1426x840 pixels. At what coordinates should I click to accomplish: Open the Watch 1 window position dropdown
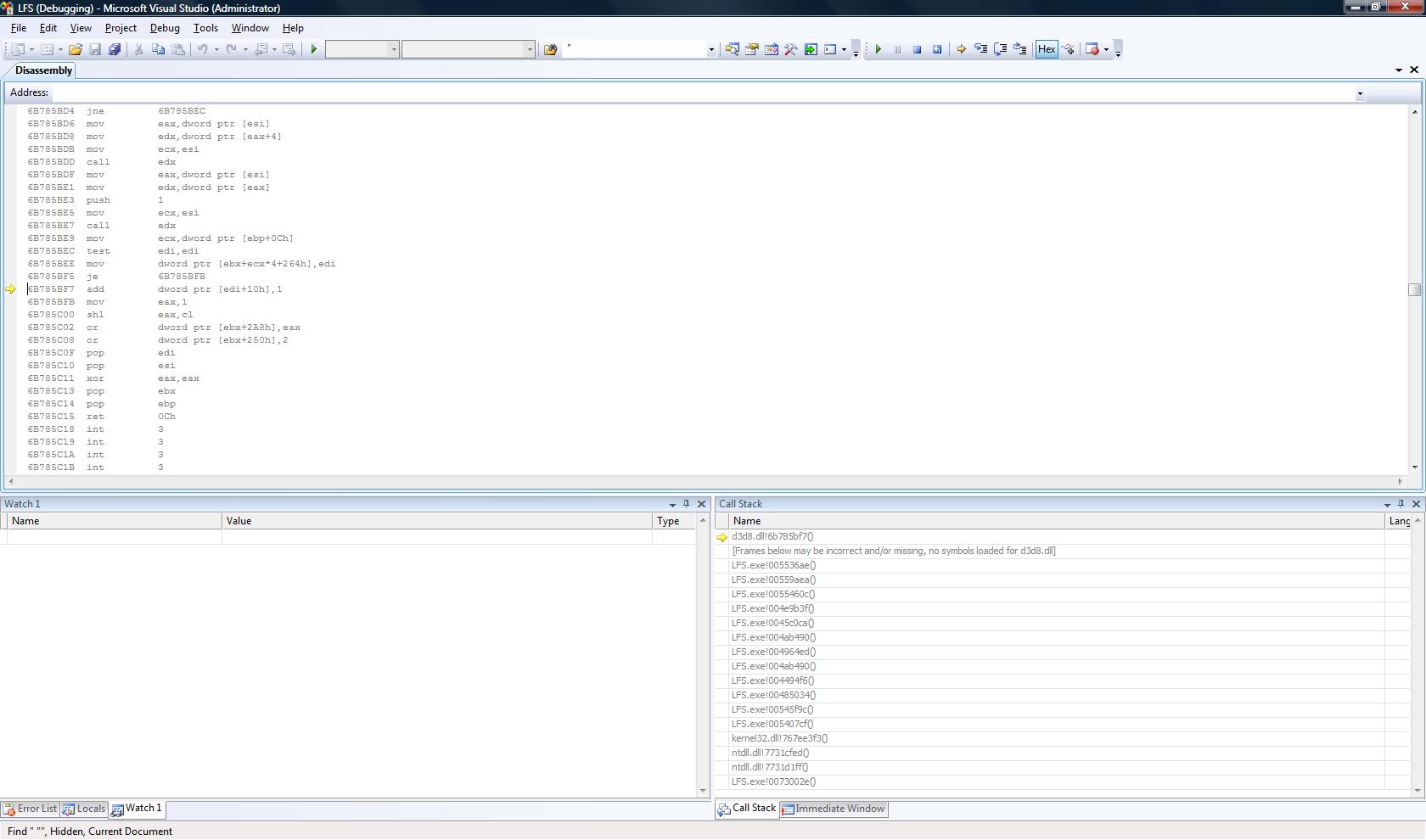pos(672,504)
